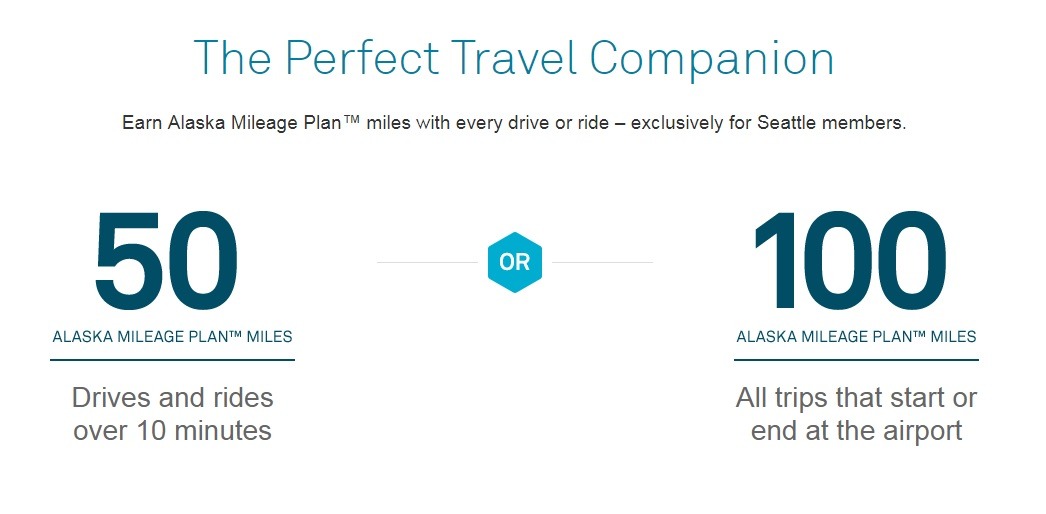Screen dimensions: 1046x514
Task: Click the exclusively for Seattle members phrase
Action: [x=768, y=124]
